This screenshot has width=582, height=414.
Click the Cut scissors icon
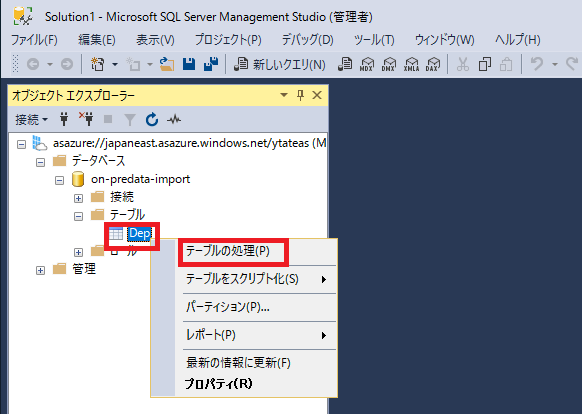click(x=462, y=65)
